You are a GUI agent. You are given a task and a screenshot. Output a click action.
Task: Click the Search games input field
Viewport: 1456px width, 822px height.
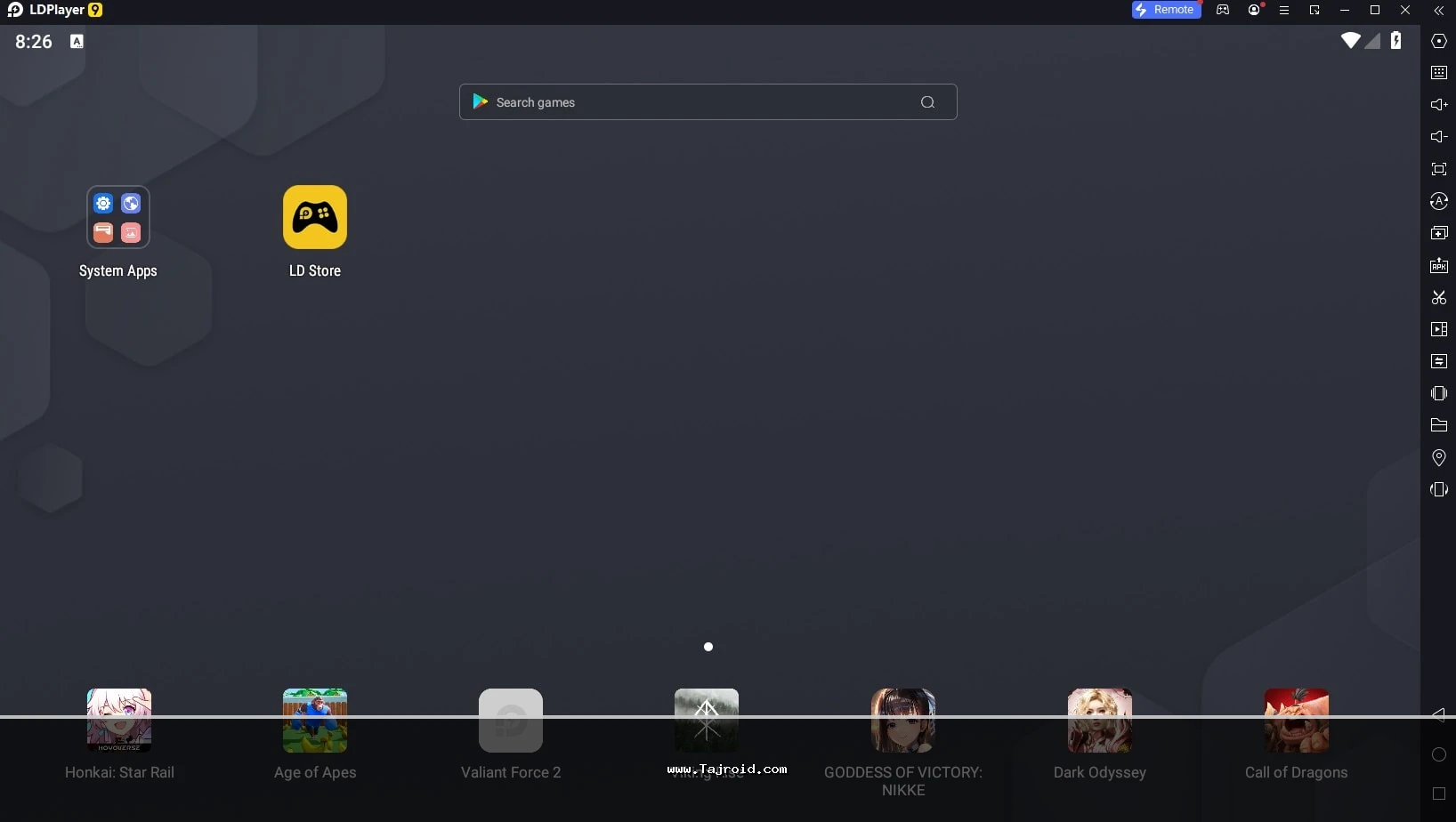694,102
